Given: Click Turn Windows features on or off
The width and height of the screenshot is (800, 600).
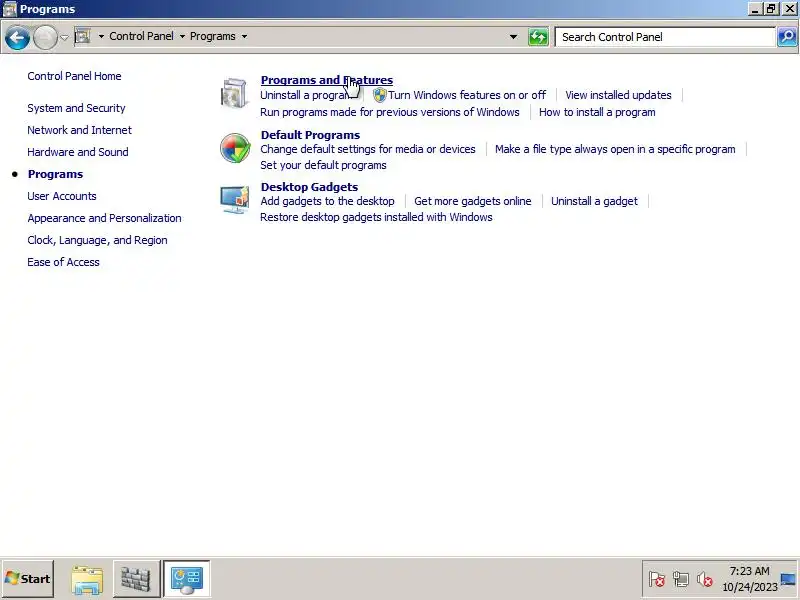Looking at the screenshot, I should (x=467, y=95).
